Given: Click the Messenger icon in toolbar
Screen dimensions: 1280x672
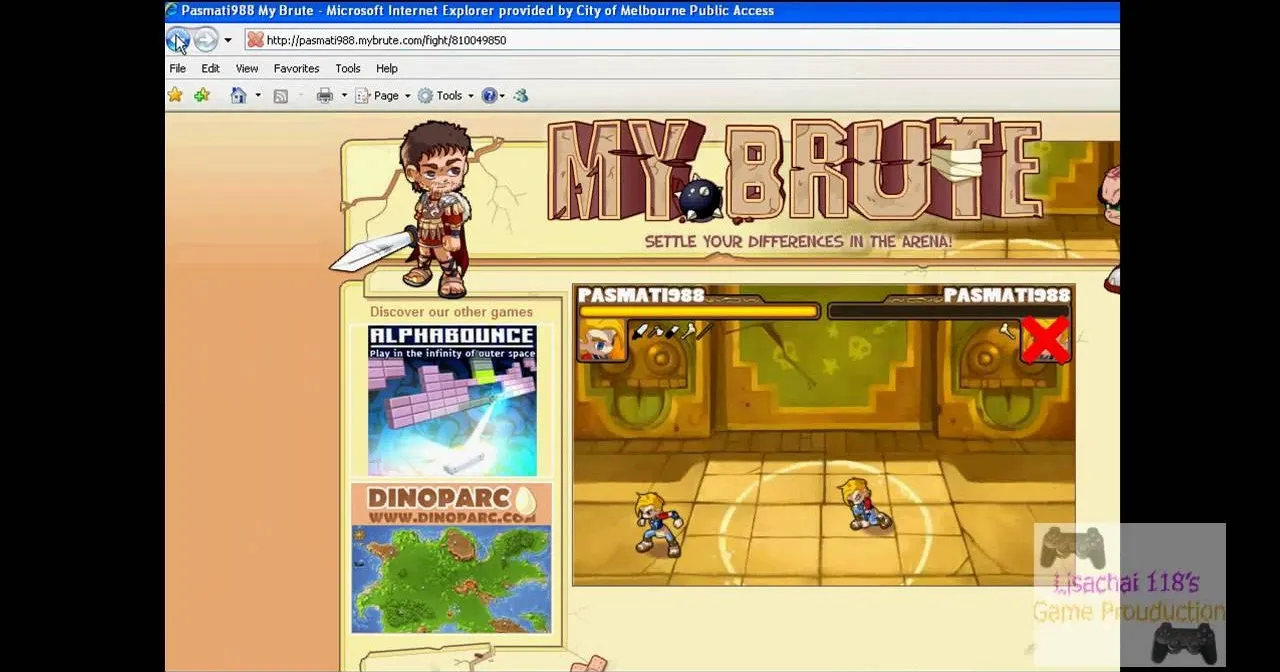Looking at the screenshot, I should 521,96.
